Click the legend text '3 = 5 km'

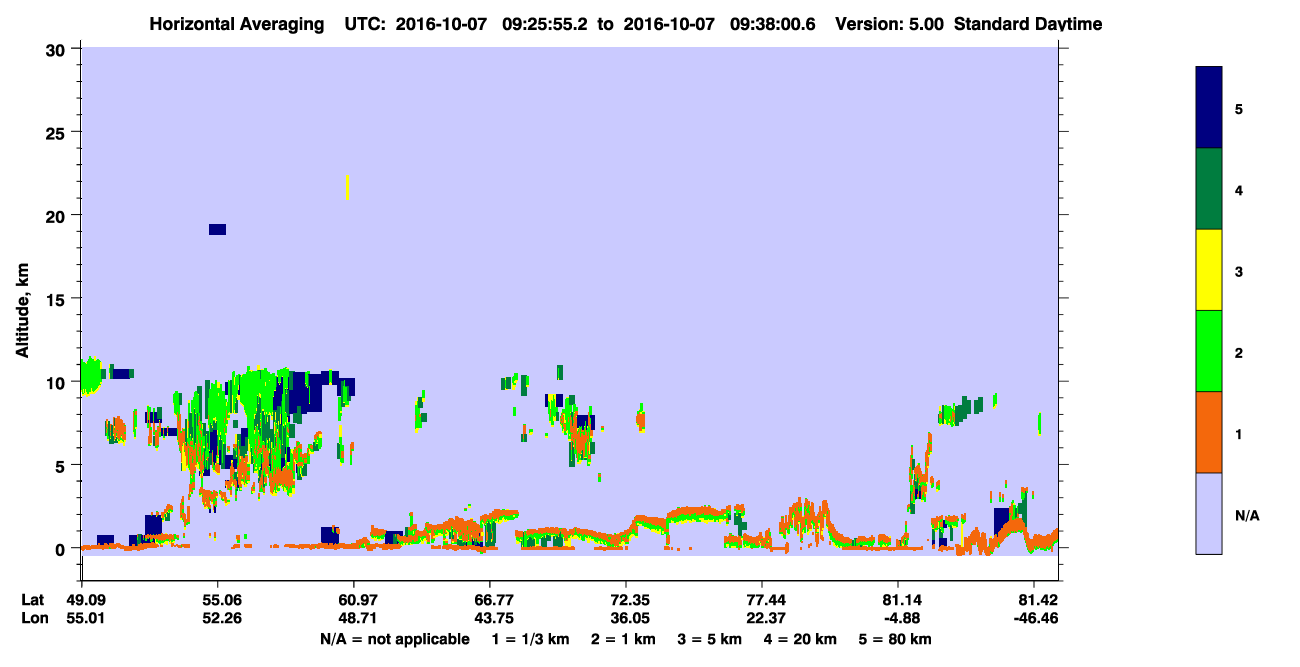(x=711, y=639)
